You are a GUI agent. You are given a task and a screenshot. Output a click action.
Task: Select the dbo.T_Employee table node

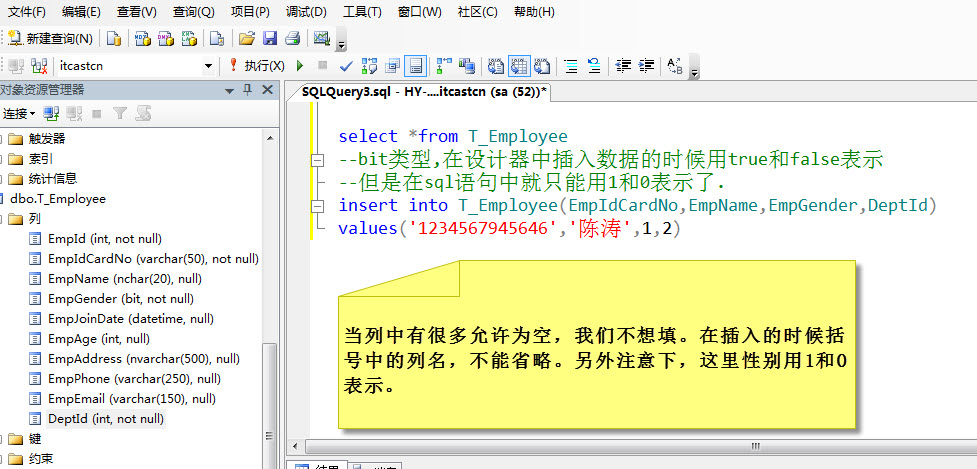click(58, 199)
